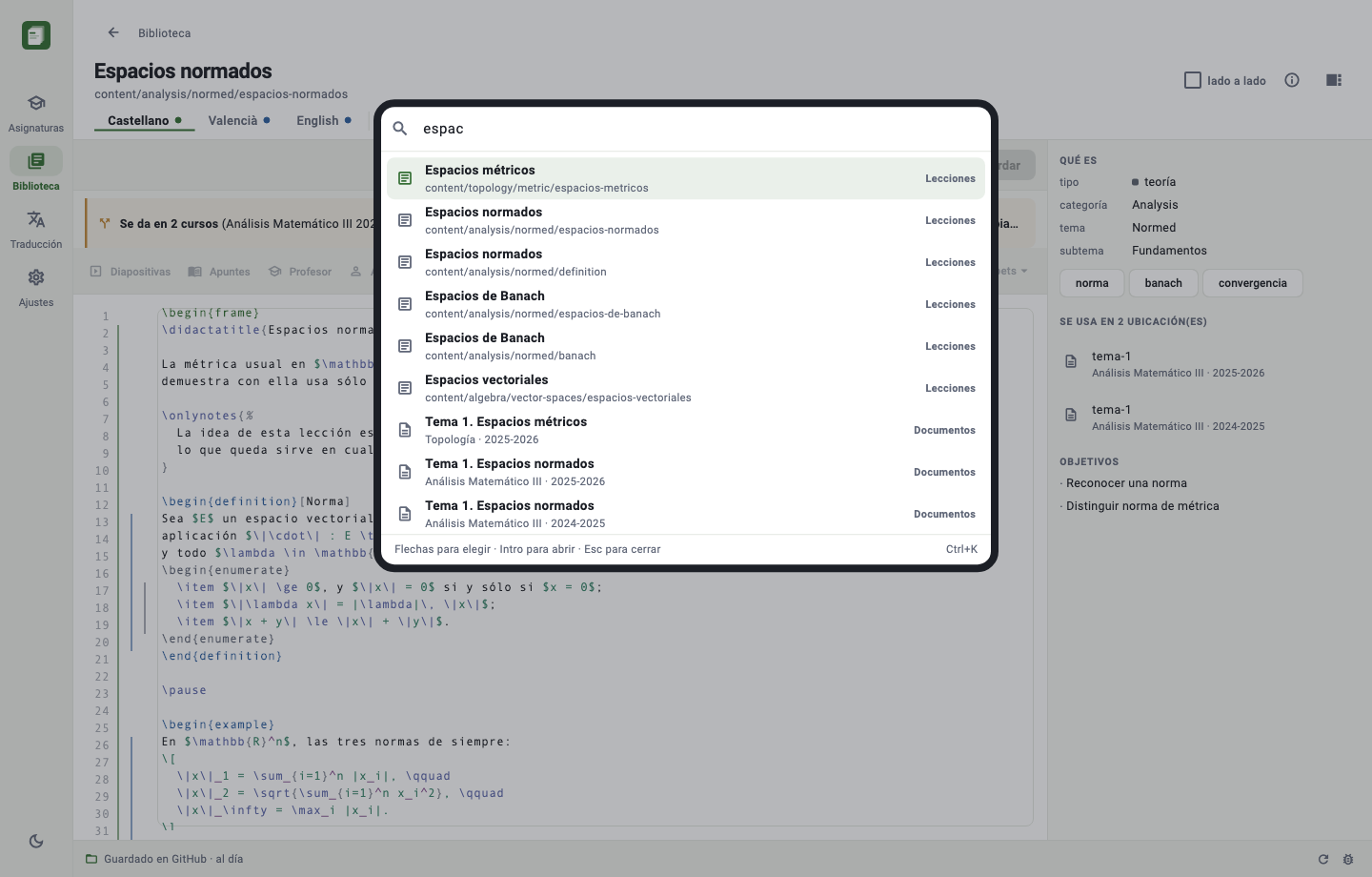Toggle the side panel layout icon
This screenshot has width=1372, height=877.
click(x=1334, y=80)
